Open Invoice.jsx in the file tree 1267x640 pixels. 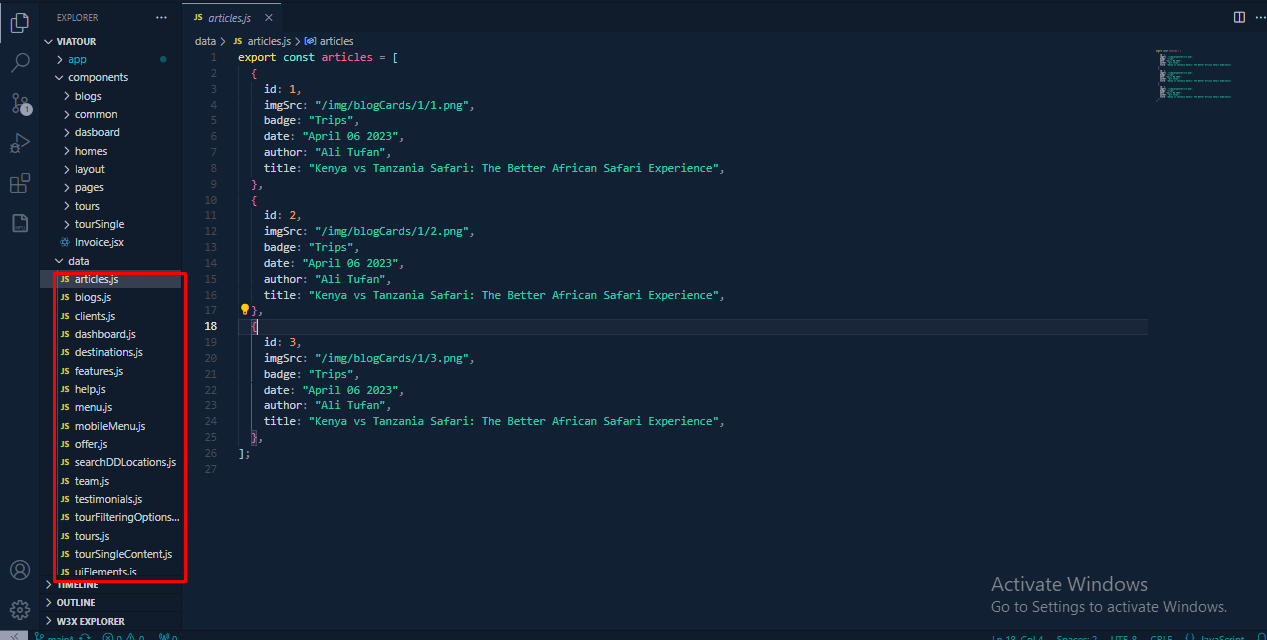point(98,242)
